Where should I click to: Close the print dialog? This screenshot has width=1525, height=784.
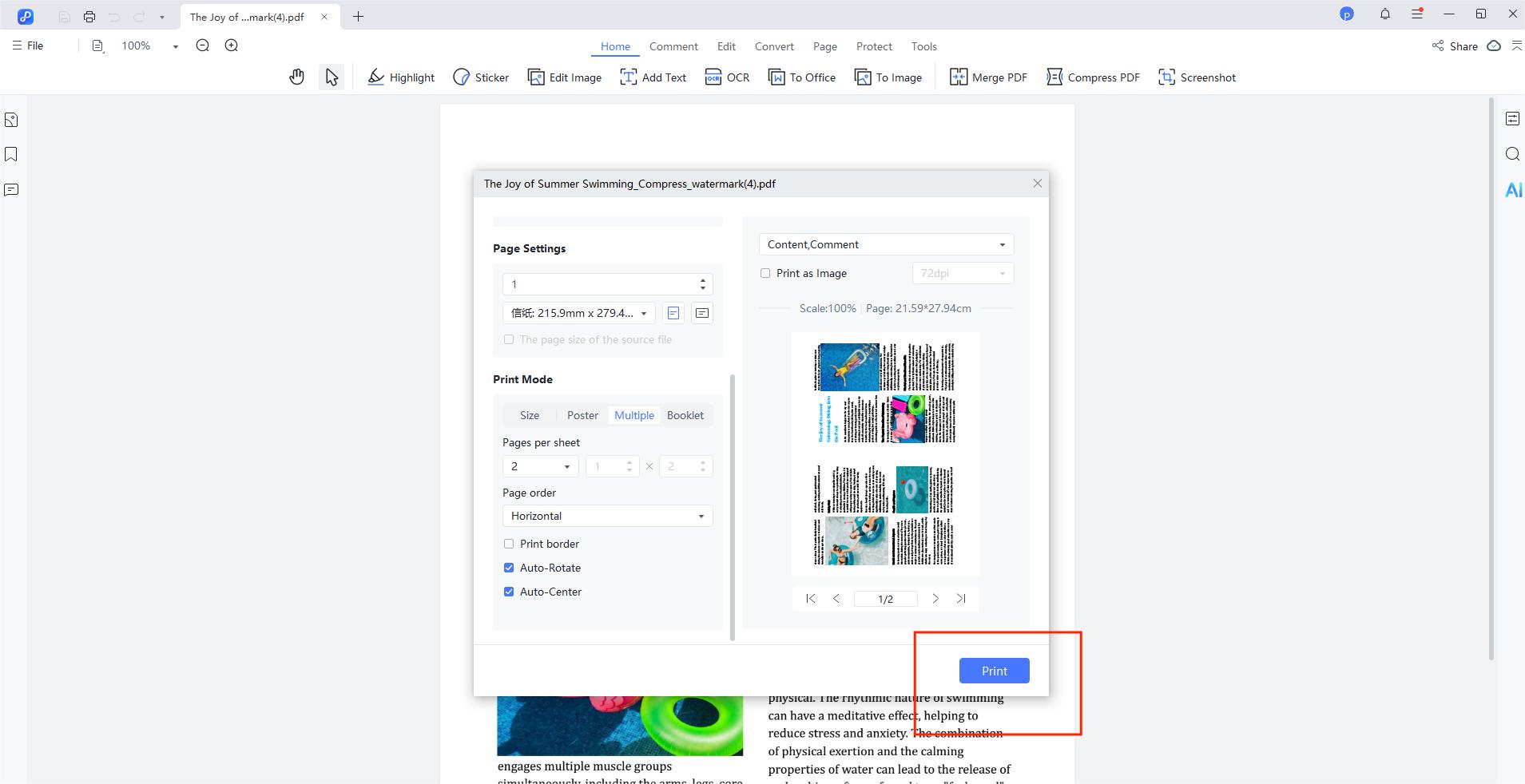point(1037,184)
